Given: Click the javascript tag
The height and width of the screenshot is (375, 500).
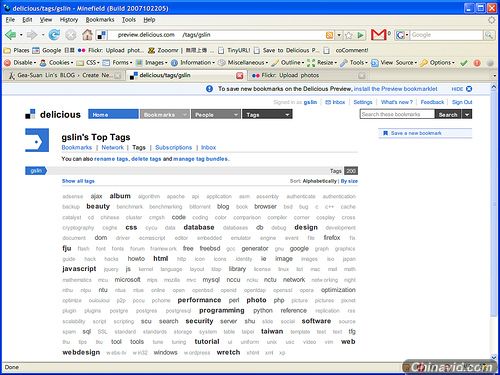Looking at the screenshot, I should 79,269.
